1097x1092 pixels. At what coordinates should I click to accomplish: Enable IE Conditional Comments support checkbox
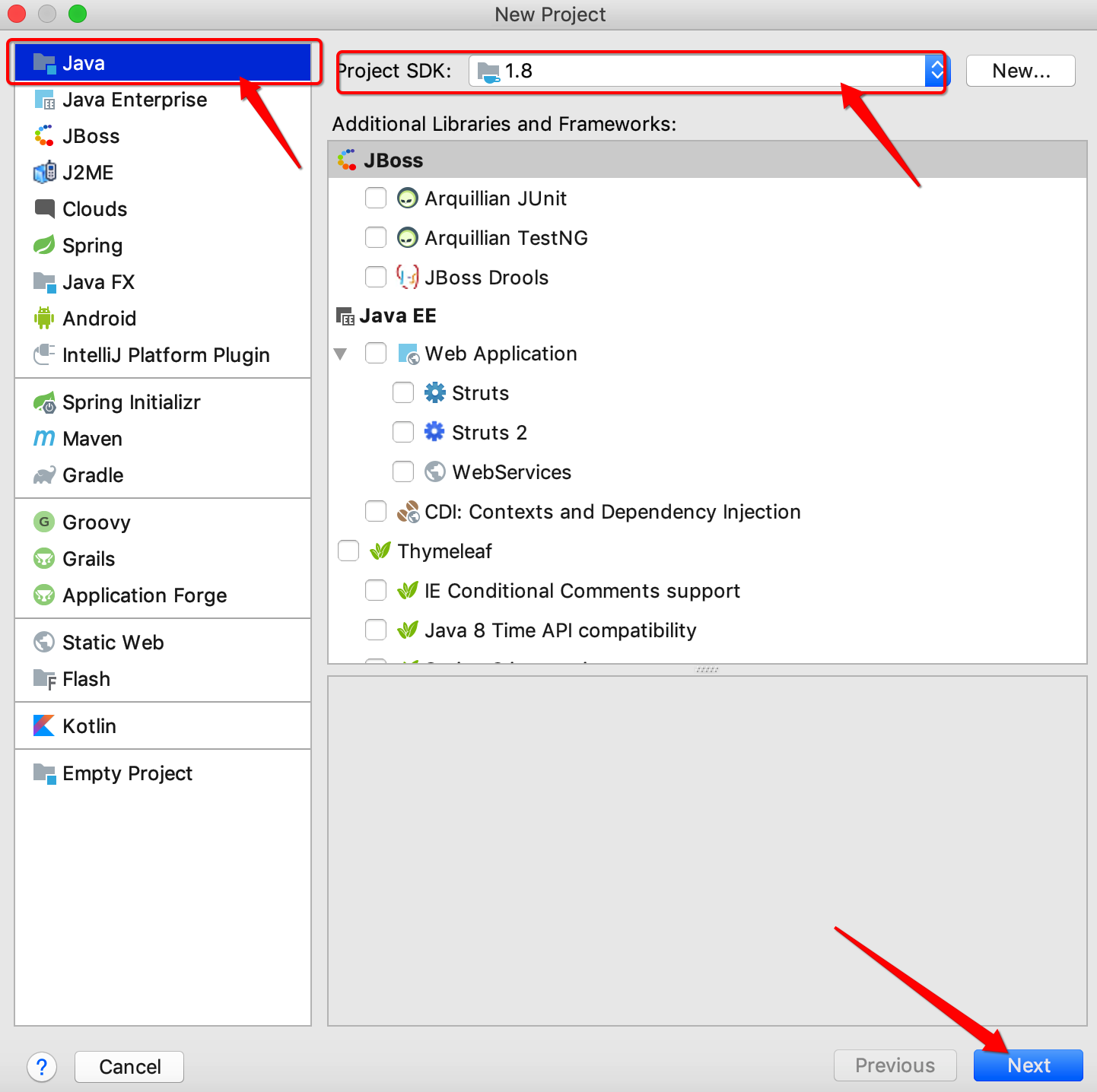pos(376,590)
